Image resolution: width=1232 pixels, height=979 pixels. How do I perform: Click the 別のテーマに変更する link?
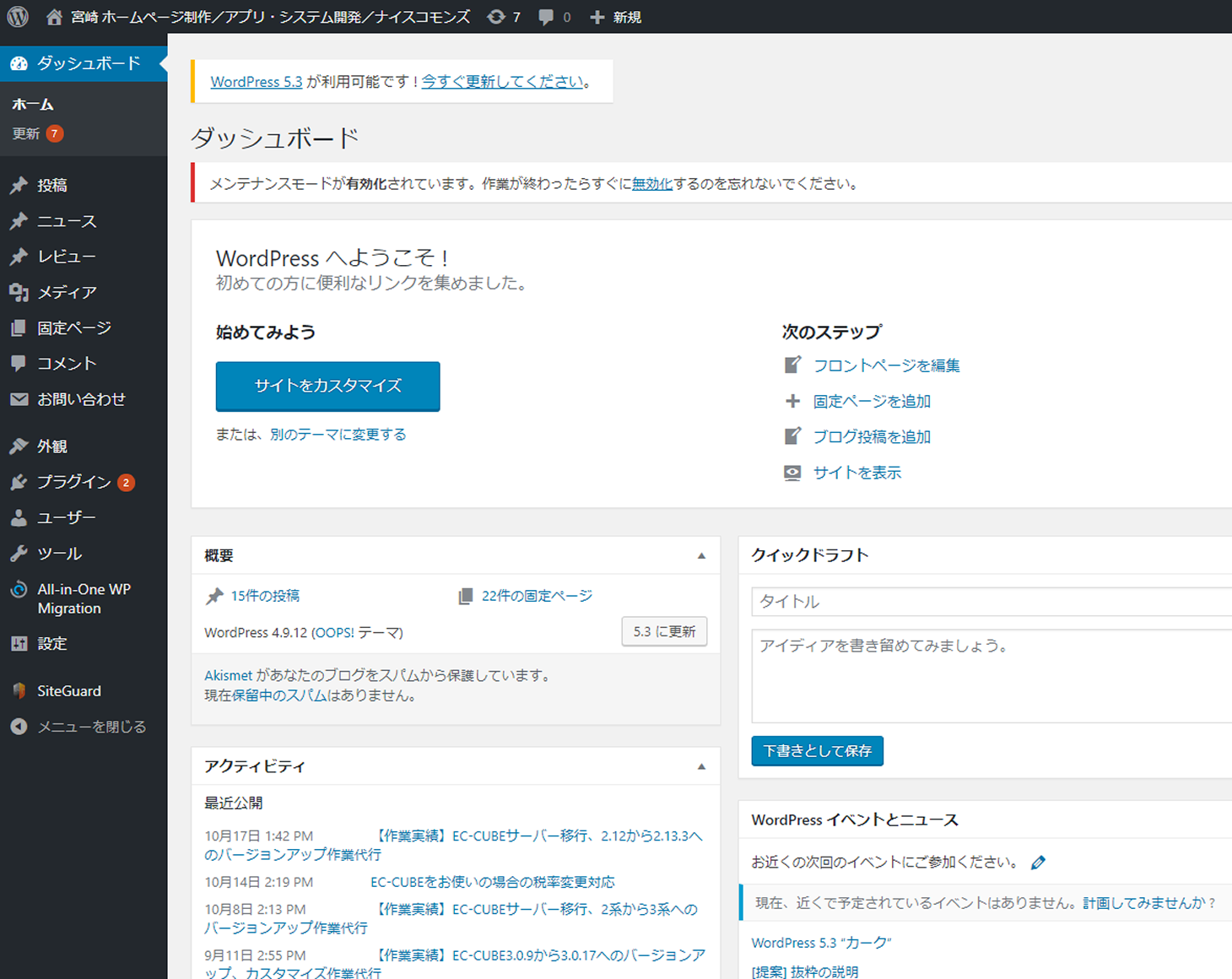338,435
